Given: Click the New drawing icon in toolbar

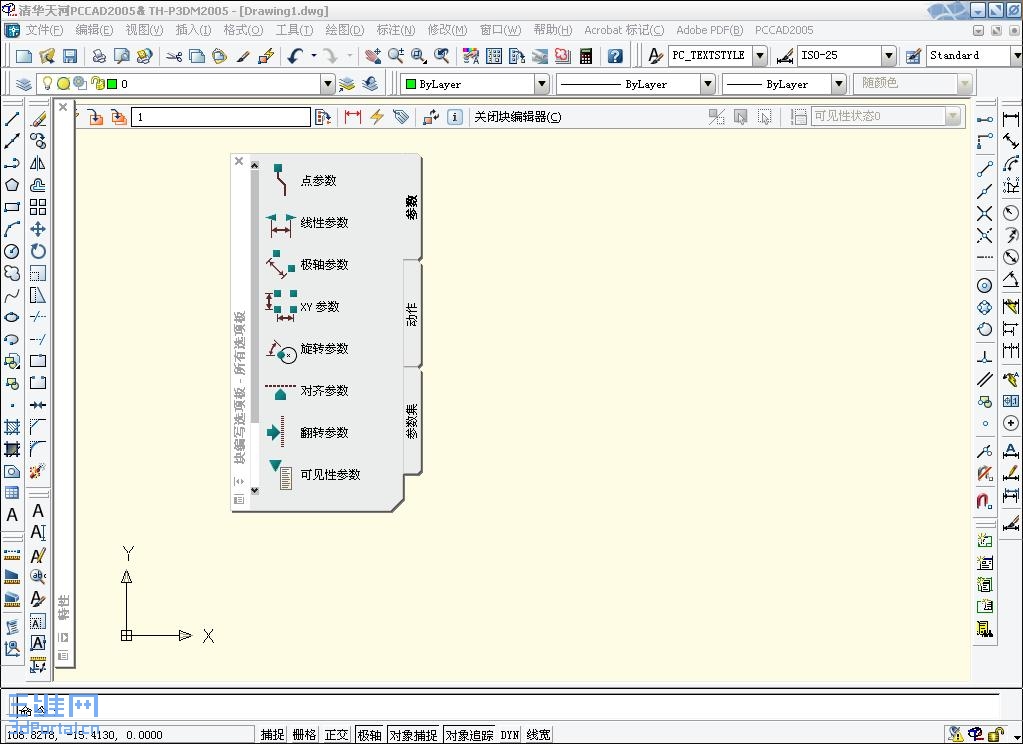Looking at the screenshot, I should [23, 57].
